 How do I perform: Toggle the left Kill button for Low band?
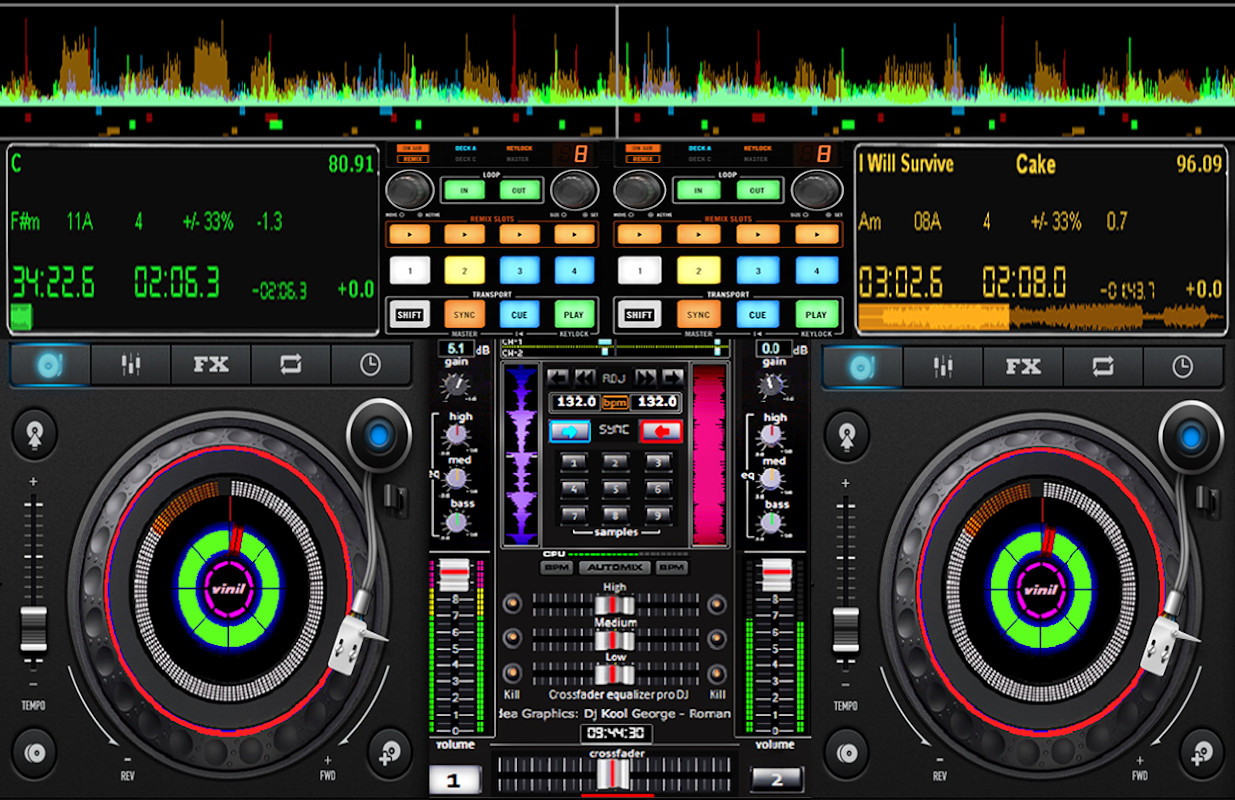point(512,672)
